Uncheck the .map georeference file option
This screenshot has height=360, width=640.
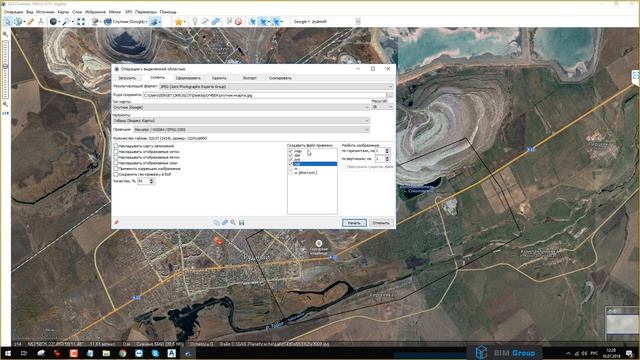(291, 151)
